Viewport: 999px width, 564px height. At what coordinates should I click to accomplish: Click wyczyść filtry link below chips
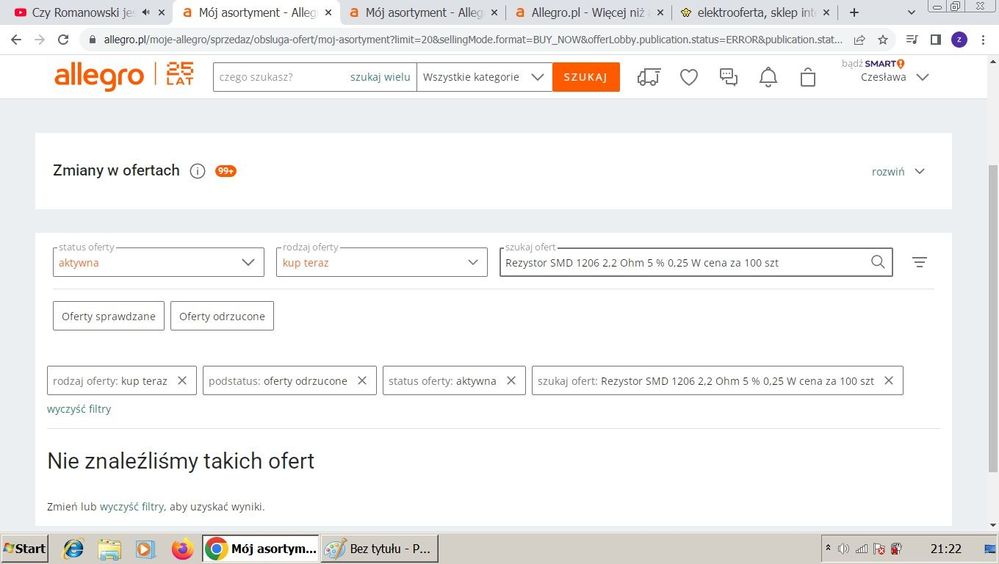[x=79, y=409]
